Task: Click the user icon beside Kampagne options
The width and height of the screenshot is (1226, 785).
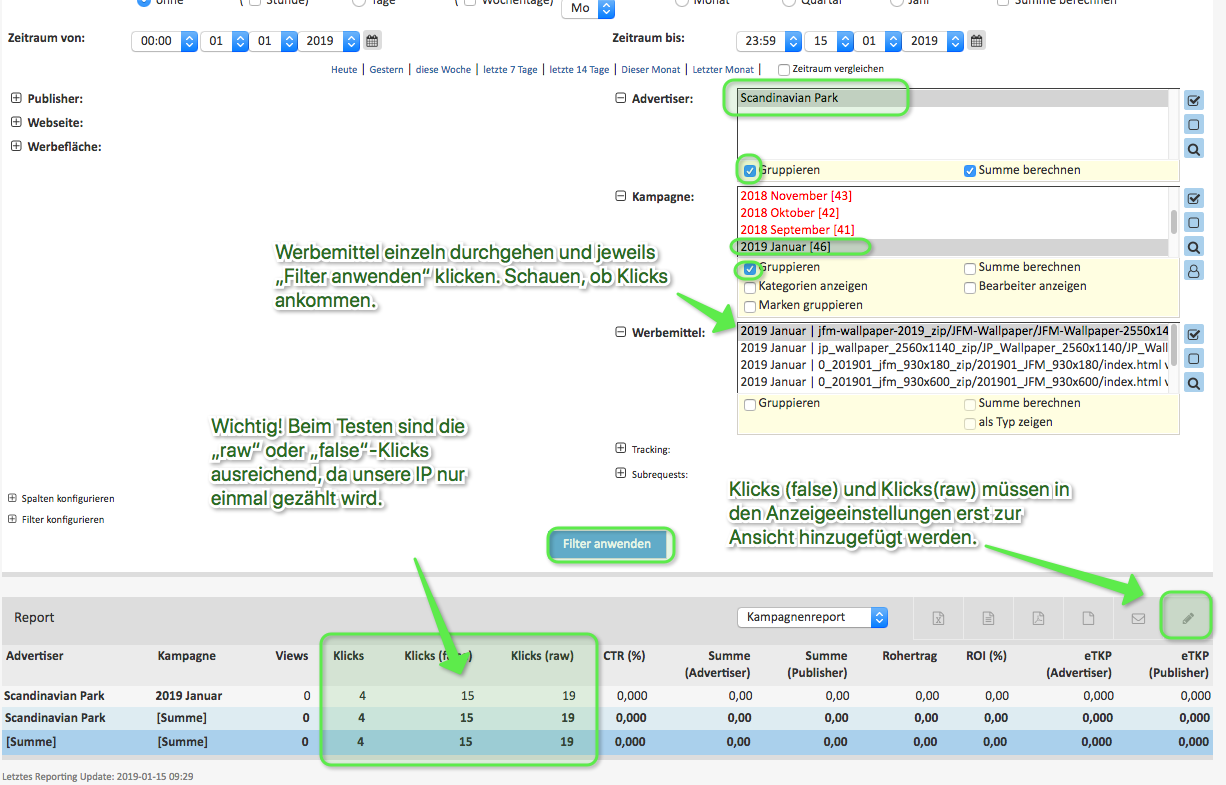Action: [x=1193, y=270]
